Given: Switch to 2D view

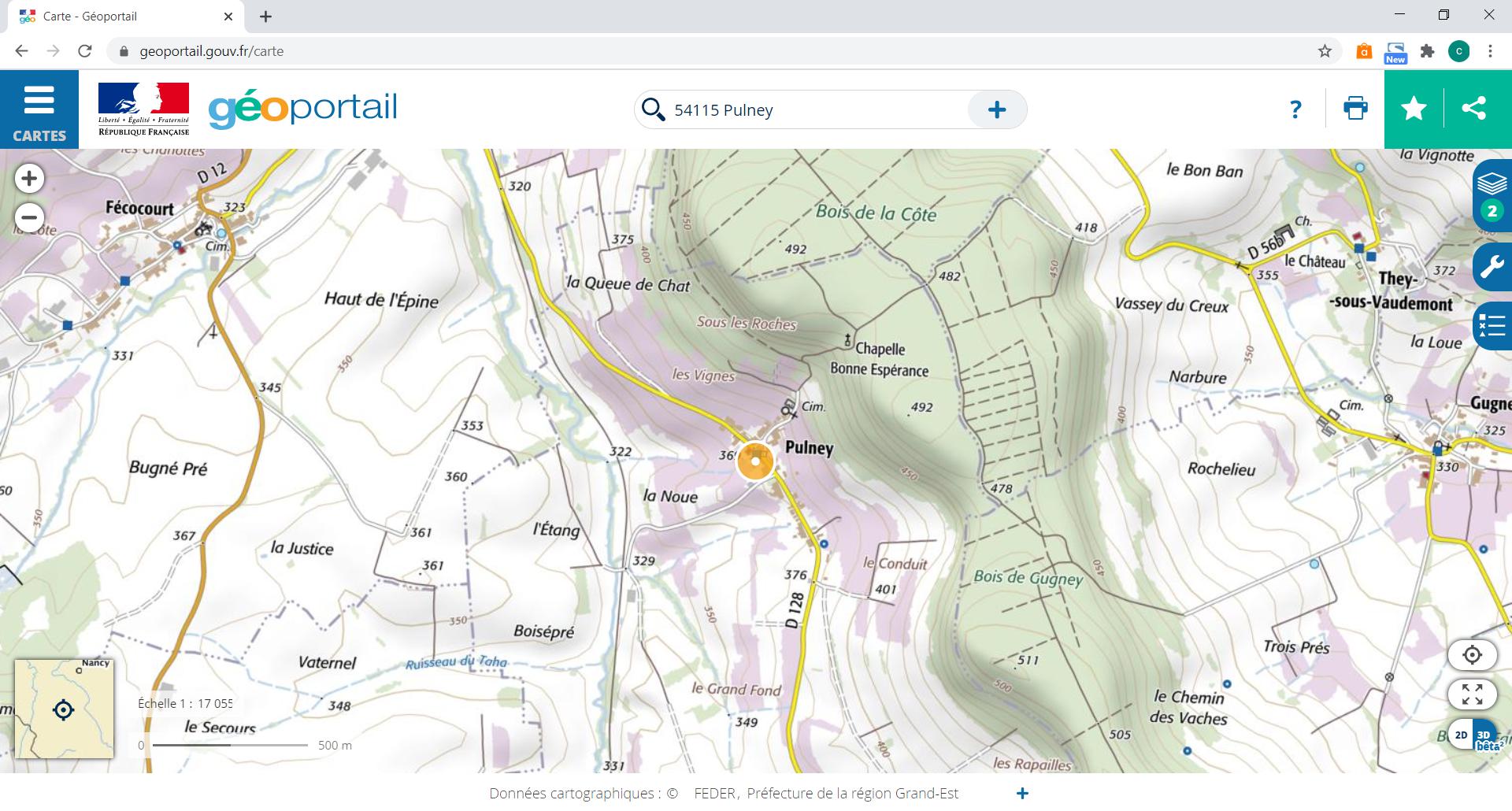Looking at the screenshot, I should 1462,735.
